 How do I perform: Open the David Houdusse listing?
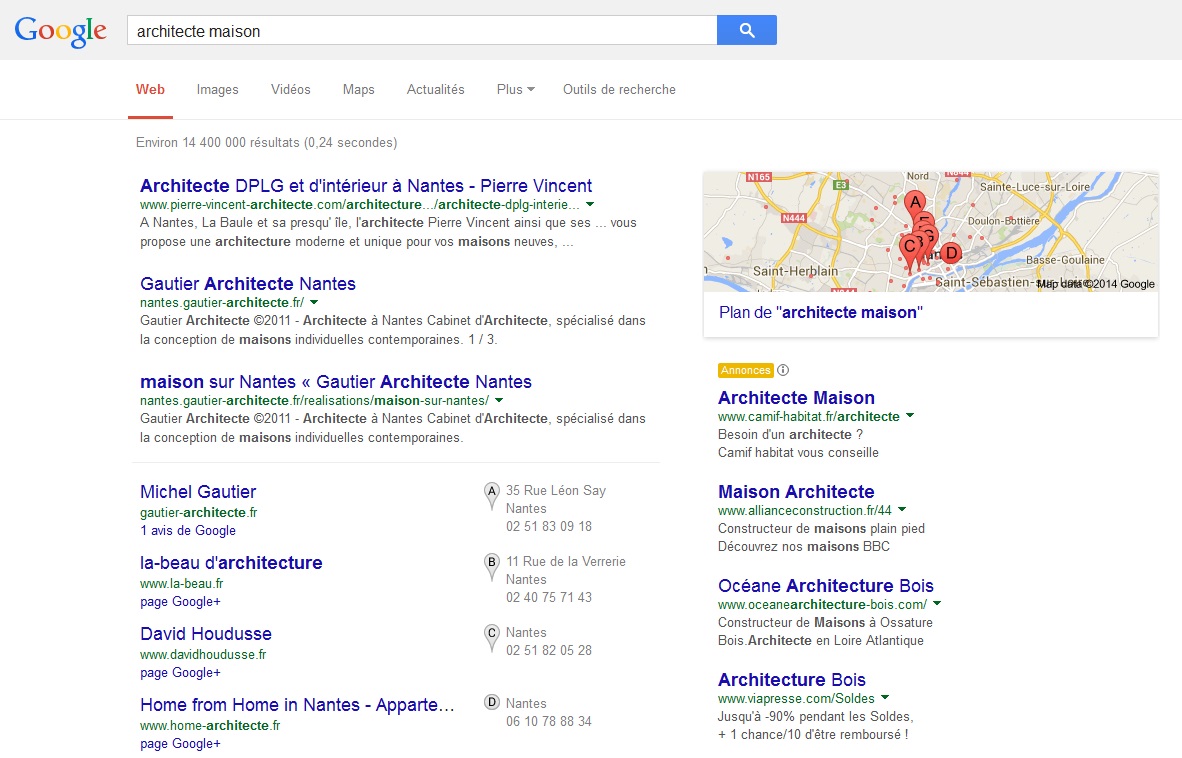coord(206,634)
